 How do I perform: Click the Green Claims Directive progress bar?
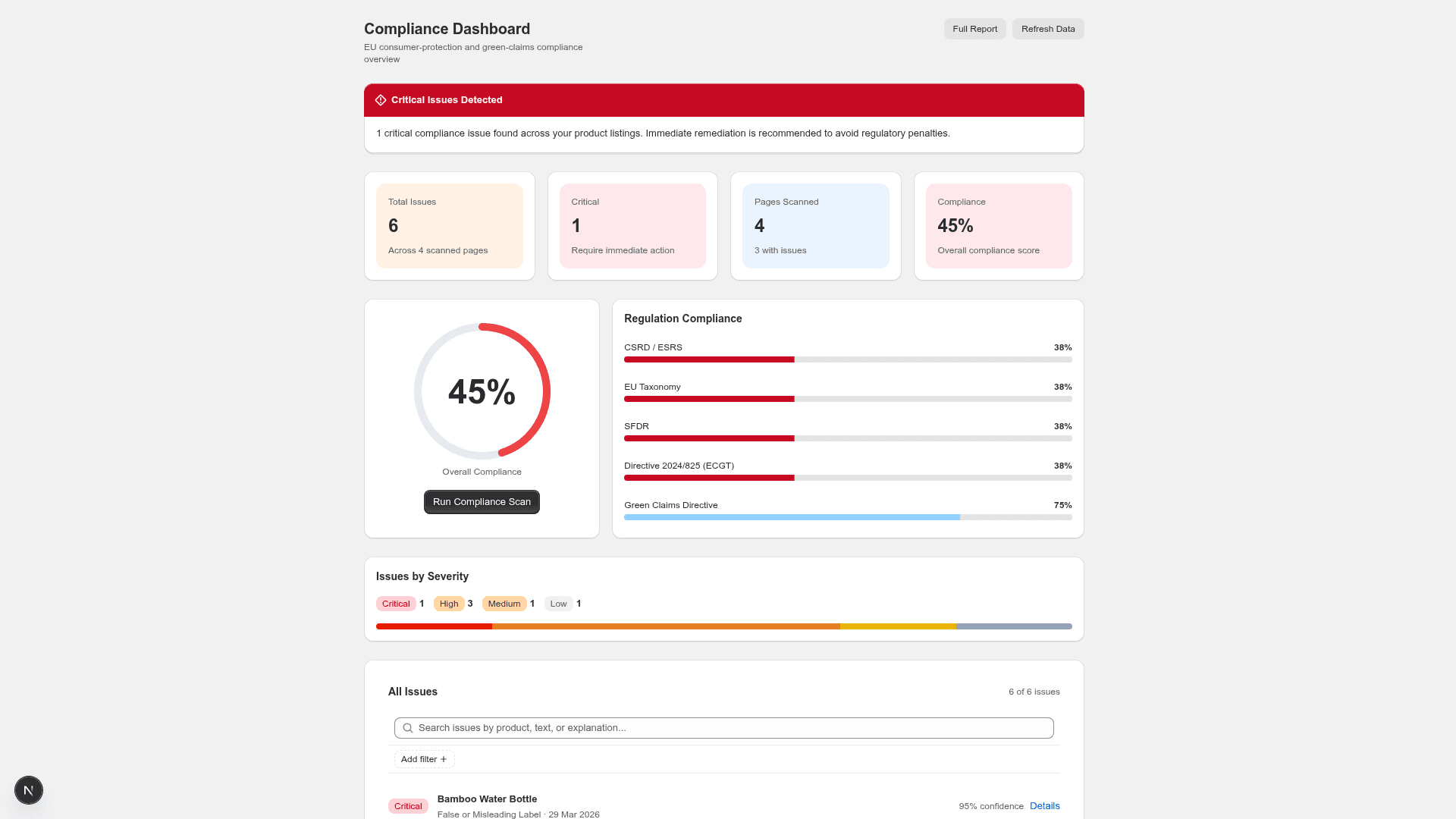pos(847,516)
